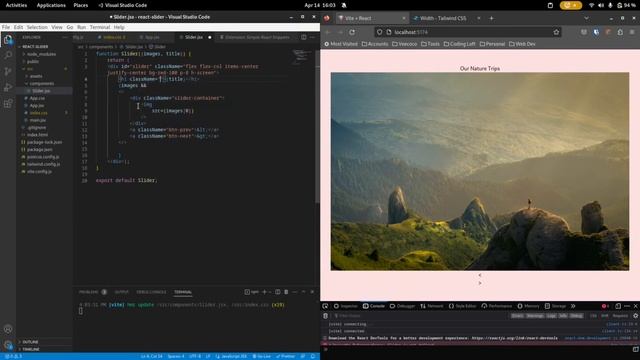The width and height of the screenshot is (640, 360).
Task: Open the Coding Loft bookmarks folder
Action: point(460,44)
